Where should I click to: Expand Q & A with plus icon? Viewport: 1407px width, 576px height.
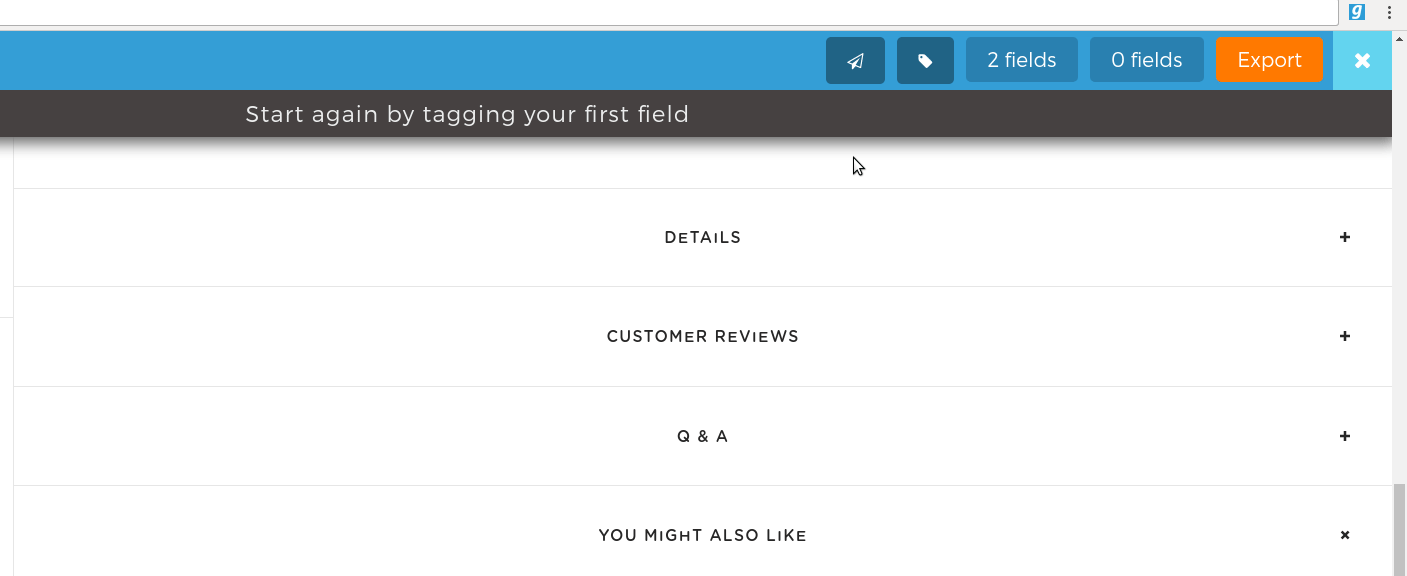[x=1345, y=436]
